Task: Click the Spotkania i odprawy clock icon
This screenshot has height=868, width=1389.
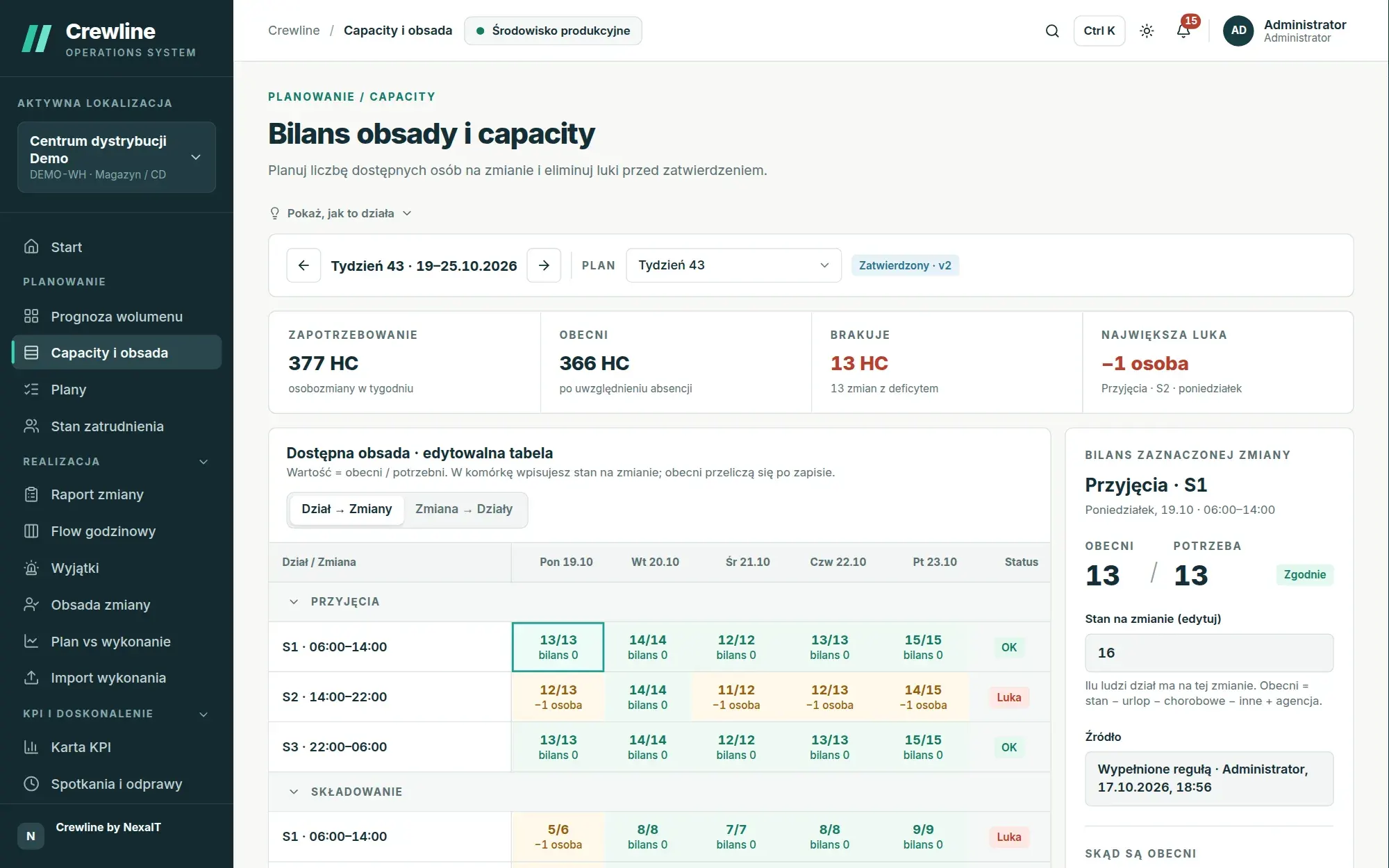Action: coord(31,784)
